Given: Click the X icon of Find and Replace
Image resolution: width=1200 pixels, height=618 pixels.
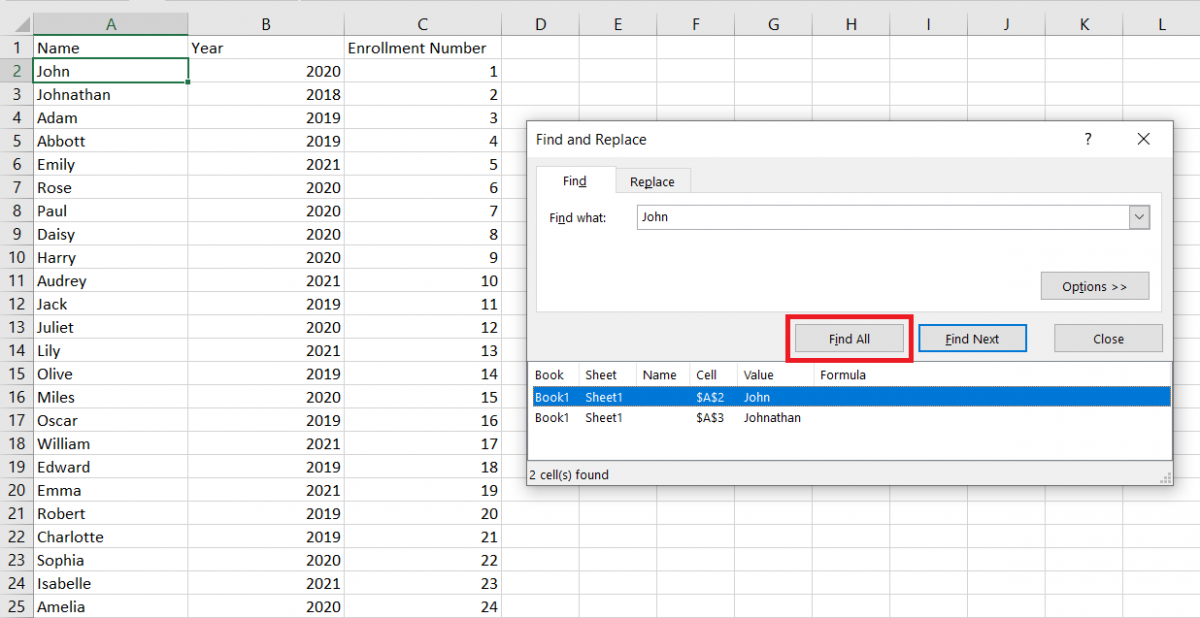Looking at the screenshot, I should tap(1144, 140).
